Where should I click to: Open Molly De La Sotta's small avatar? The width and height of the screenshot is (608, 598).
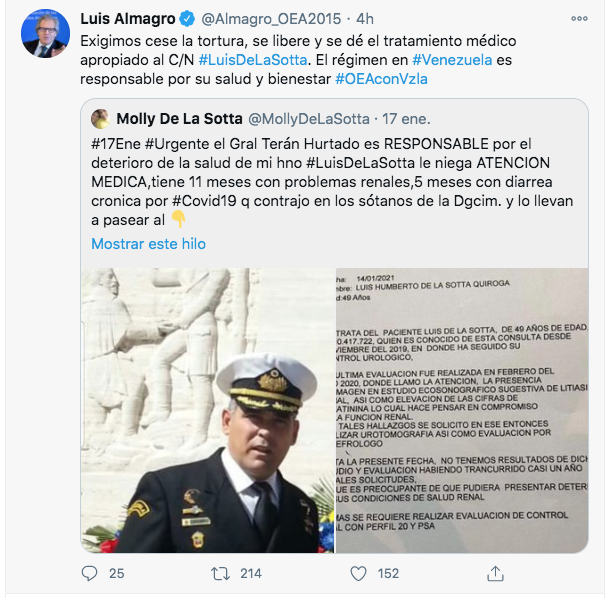click(100, 119)
